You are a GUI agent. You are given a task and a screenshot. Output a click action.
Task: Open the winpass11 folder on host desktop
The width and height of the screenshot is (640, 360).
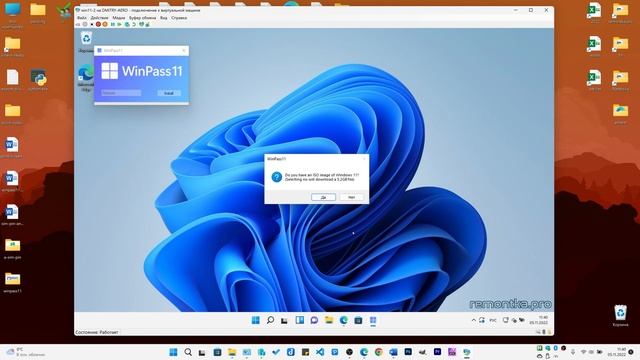[x=12, y=282]
